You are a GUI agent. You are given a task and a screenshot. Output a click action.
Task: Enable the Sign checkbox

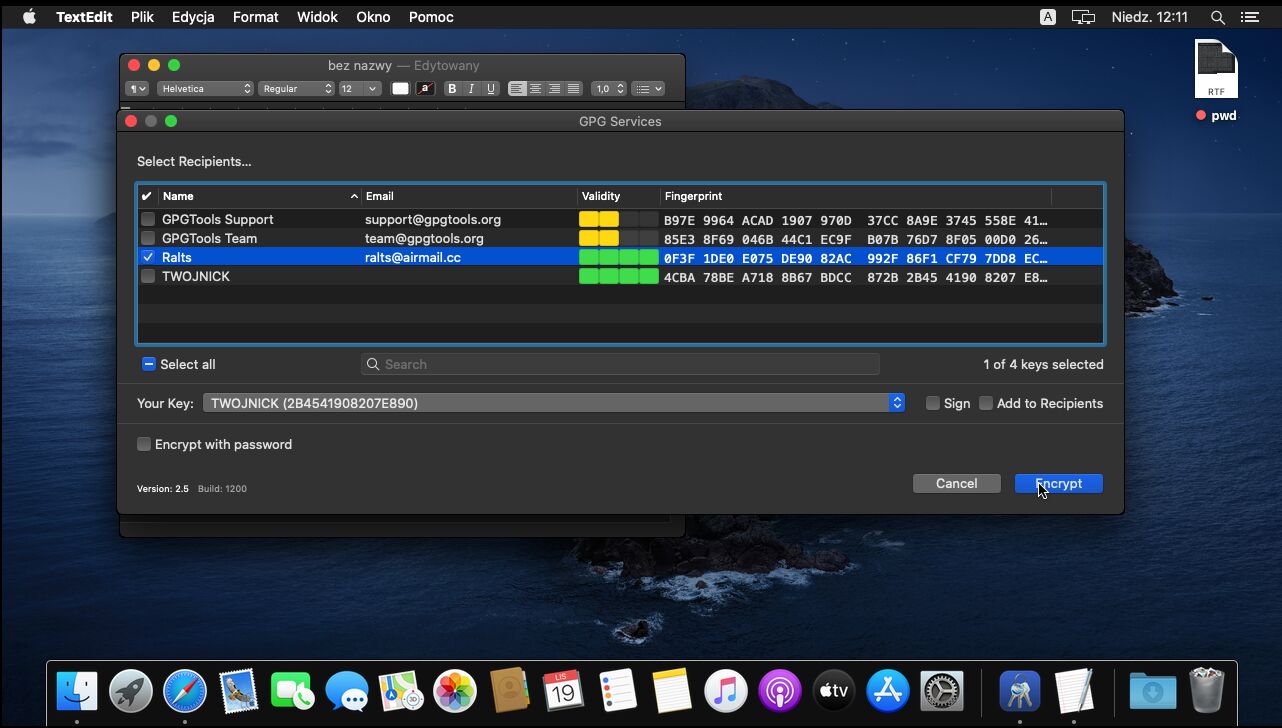point(933,403)
